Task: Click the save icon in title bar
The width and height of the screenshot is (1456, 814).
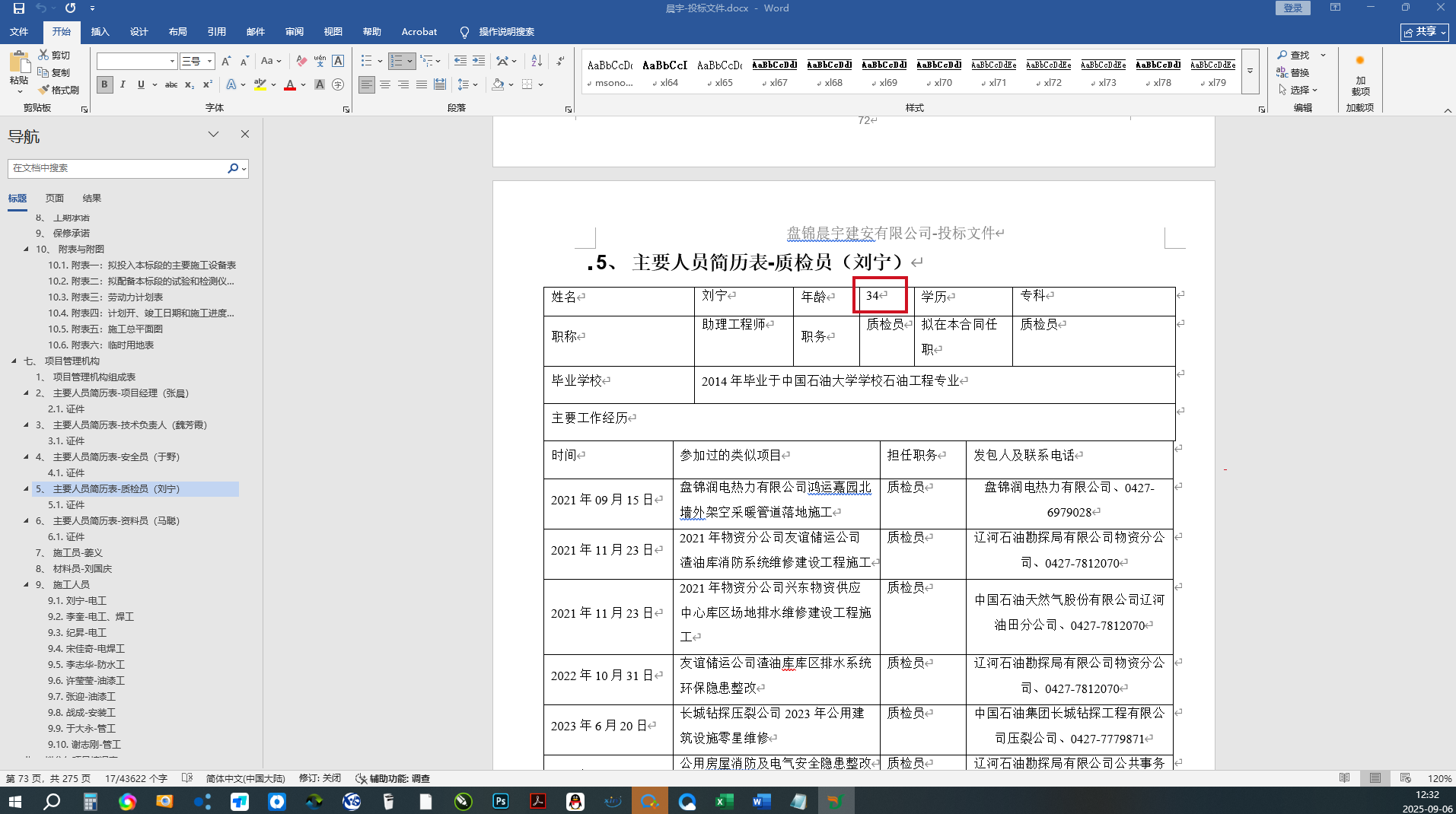Action: 19,8
